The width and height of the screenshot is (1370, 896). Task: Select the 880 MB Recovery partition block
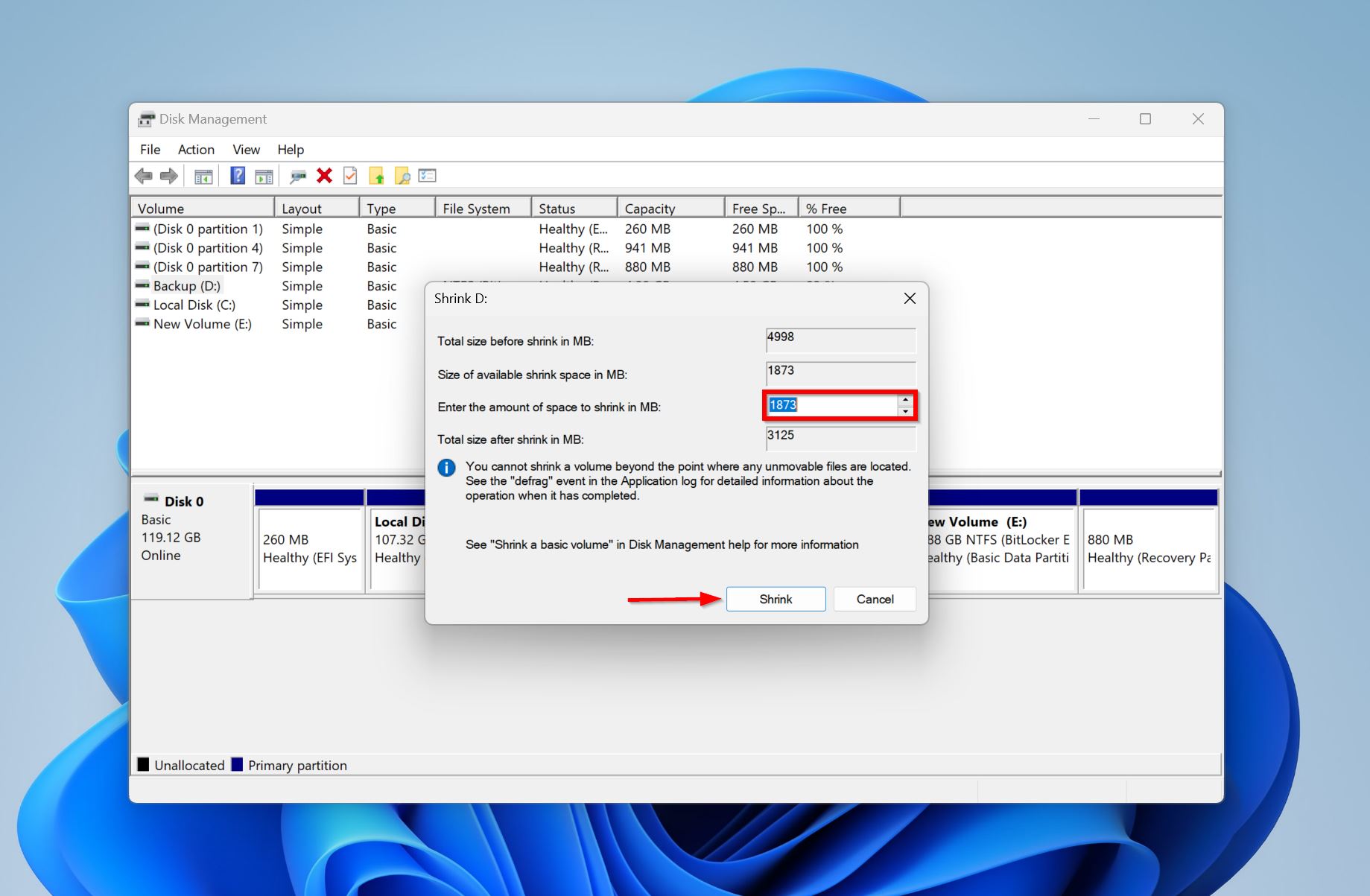[1148, 549]
